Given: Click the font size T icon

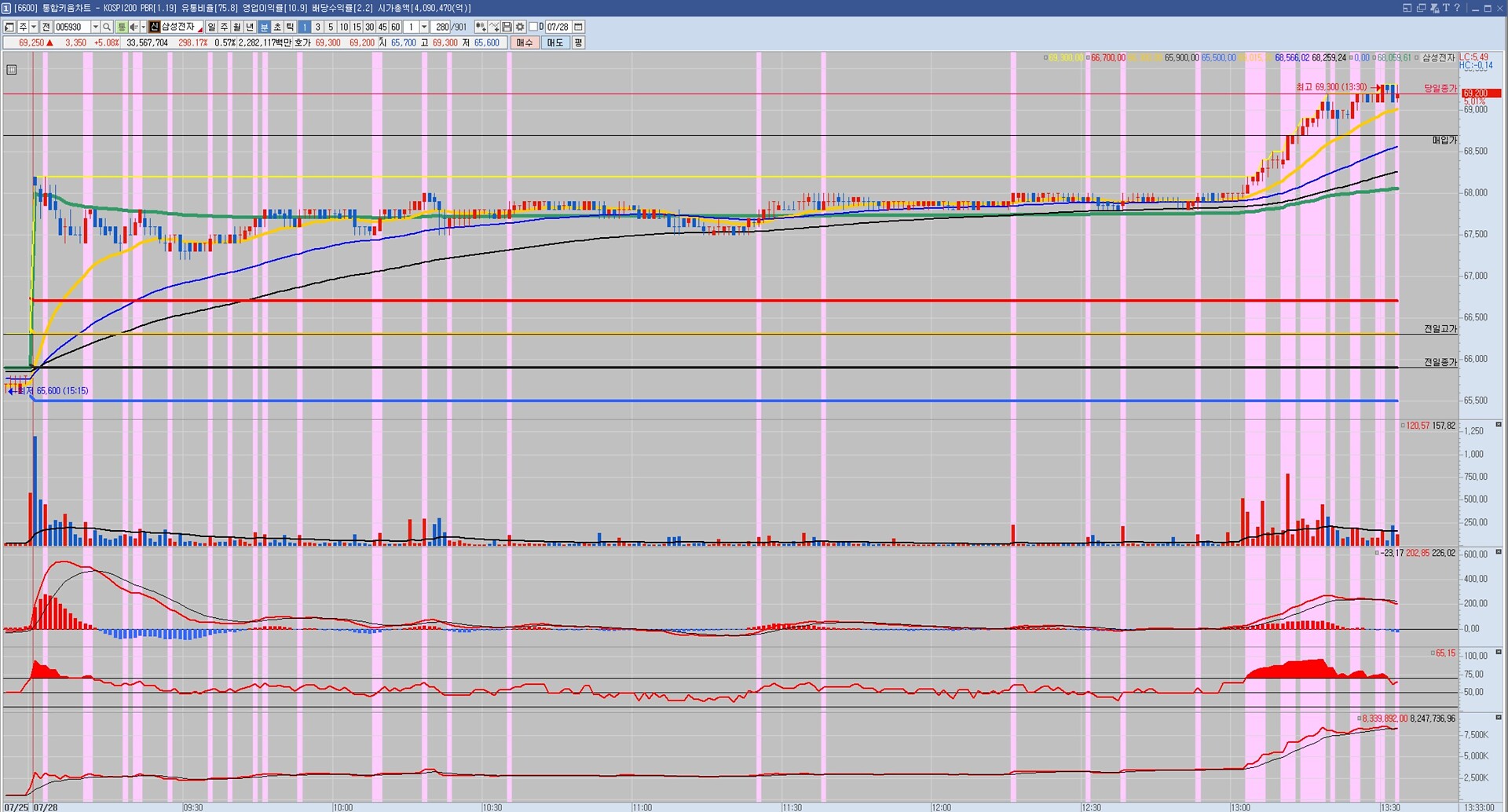Looking at the screenshot, I should point(1446,8).
